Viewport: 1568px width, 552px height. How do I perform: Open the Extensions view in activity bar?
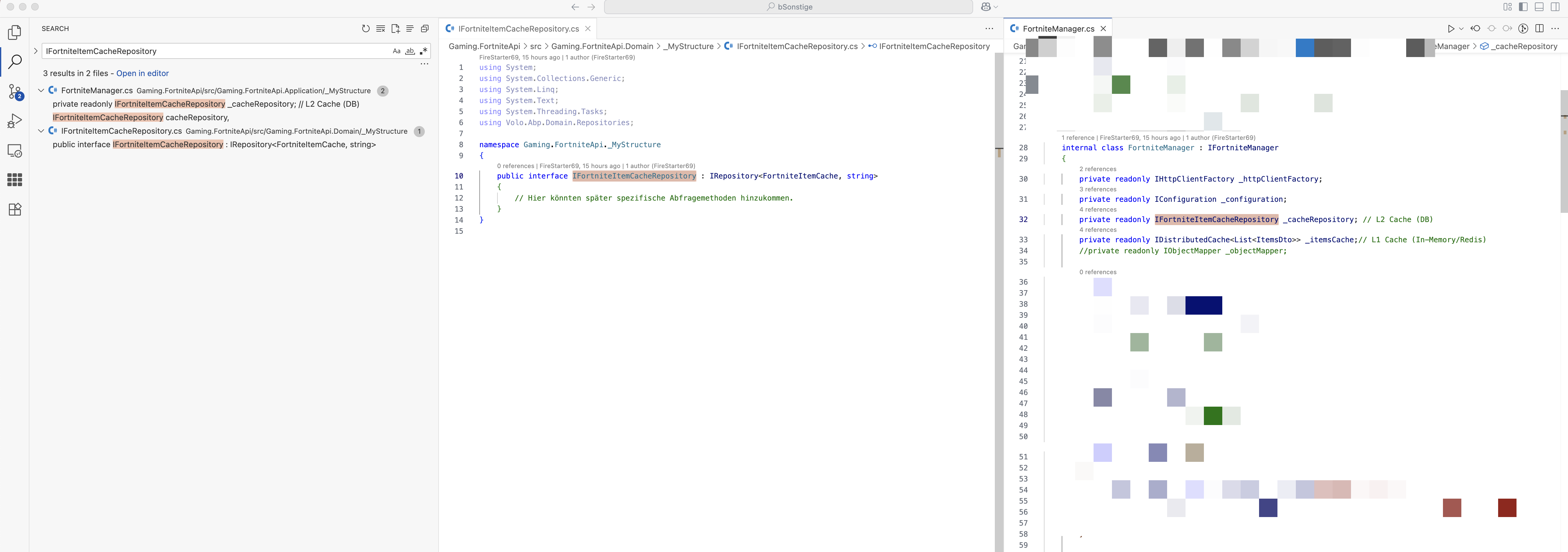[15, 209]
